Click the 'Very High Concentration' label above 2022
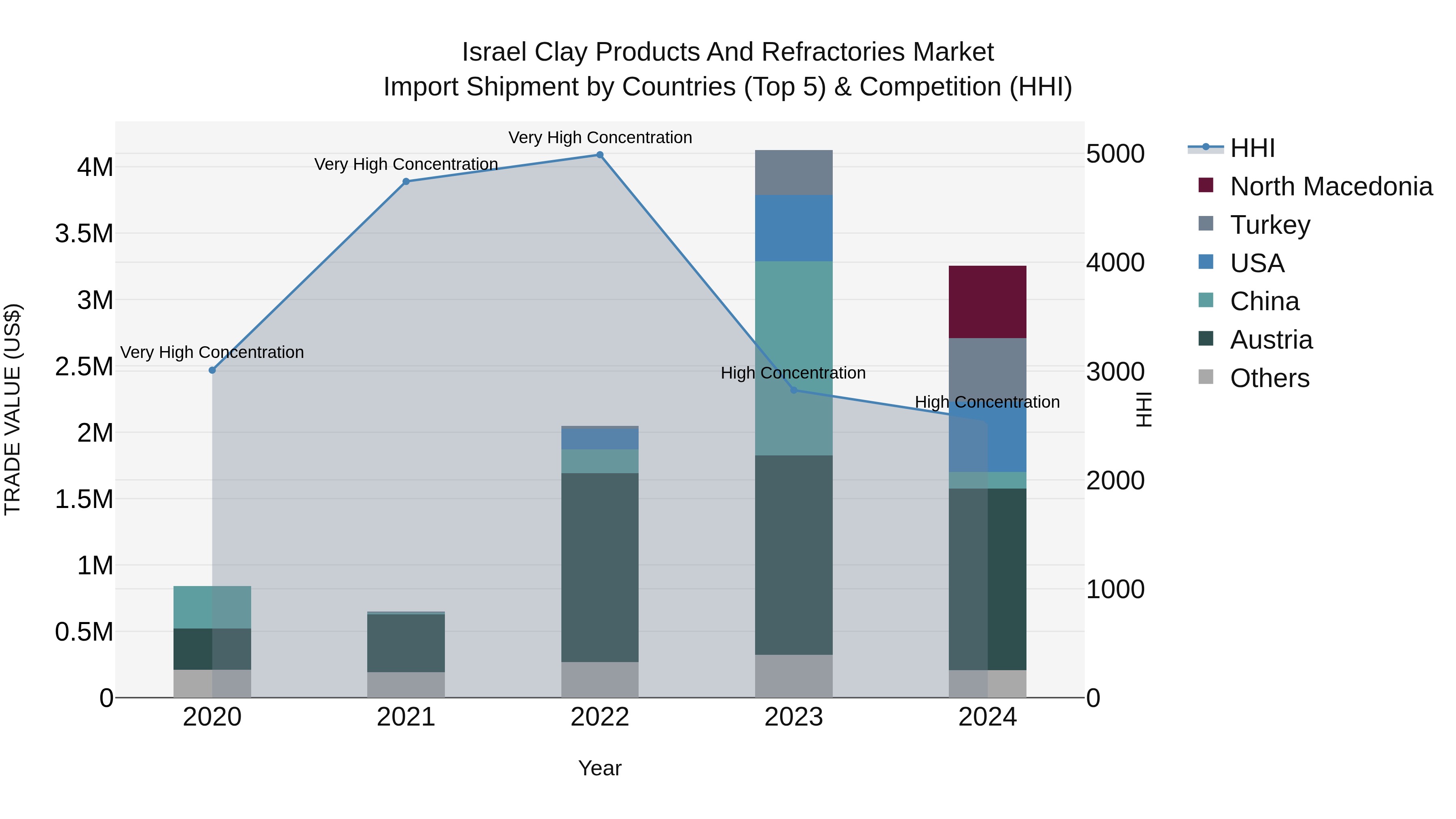This screenshot has height=819, width=1456. pyautogui.click(x=600, y=138)
